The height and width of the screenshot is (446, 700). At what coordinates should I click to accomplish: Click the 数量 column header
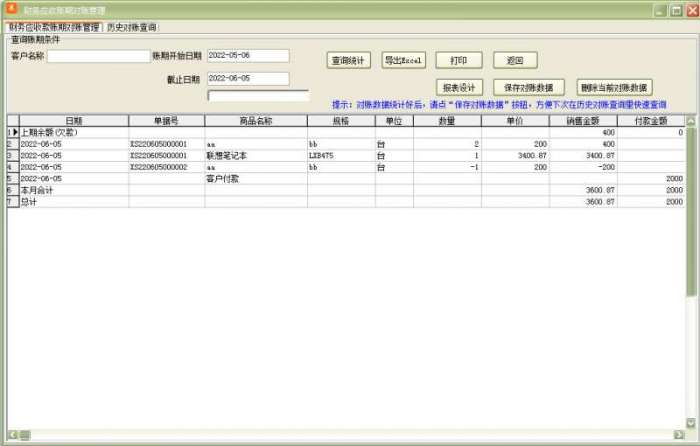447,121
